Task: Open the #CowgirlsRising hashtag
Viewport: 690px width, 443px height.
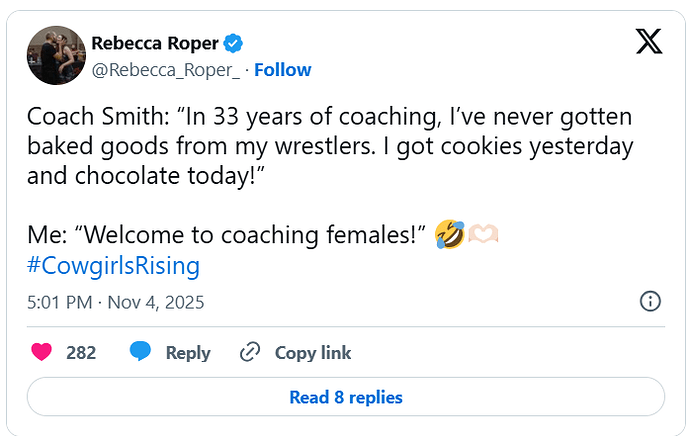Action: 114,266
